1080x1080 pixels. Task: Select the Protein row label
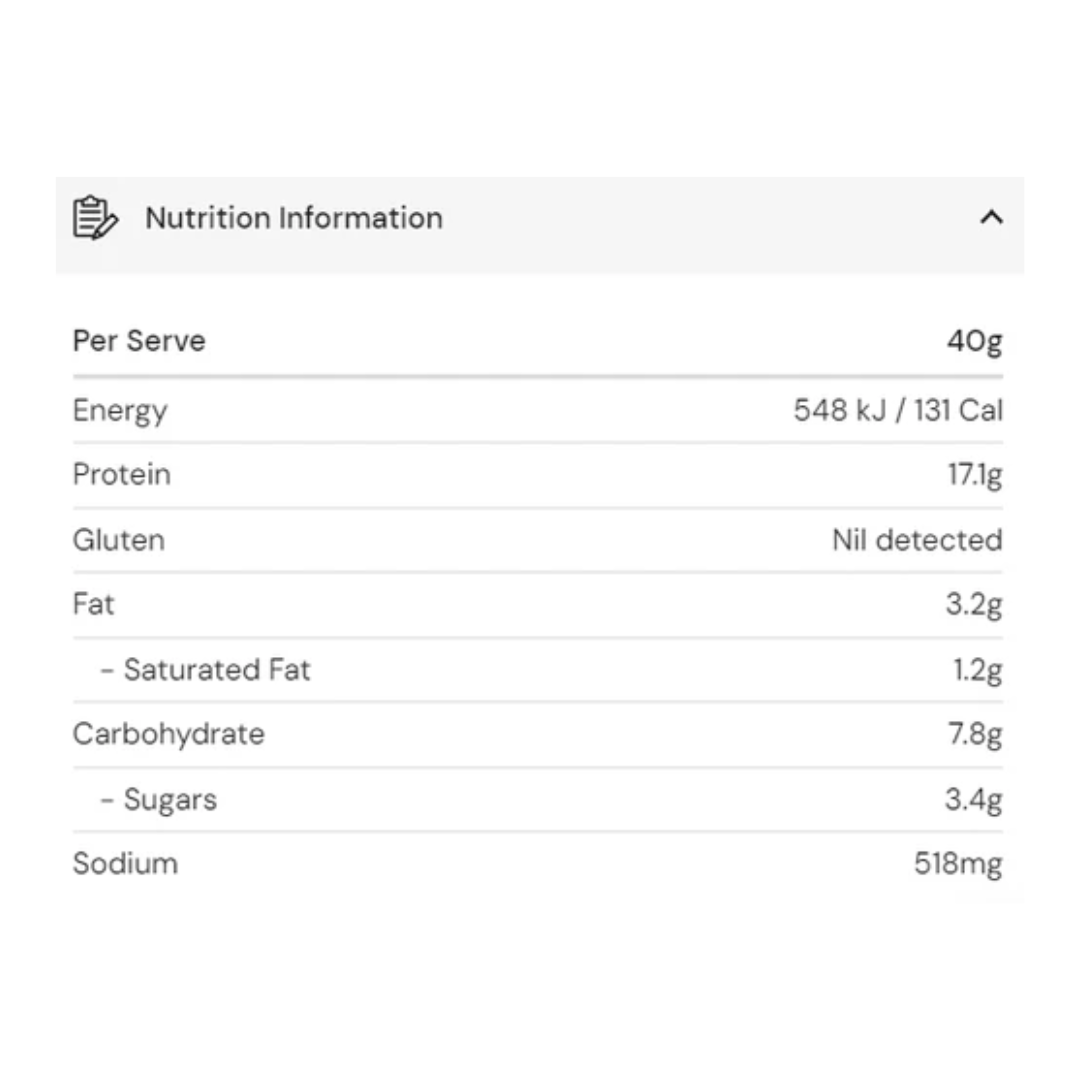(x=122, y=475)
